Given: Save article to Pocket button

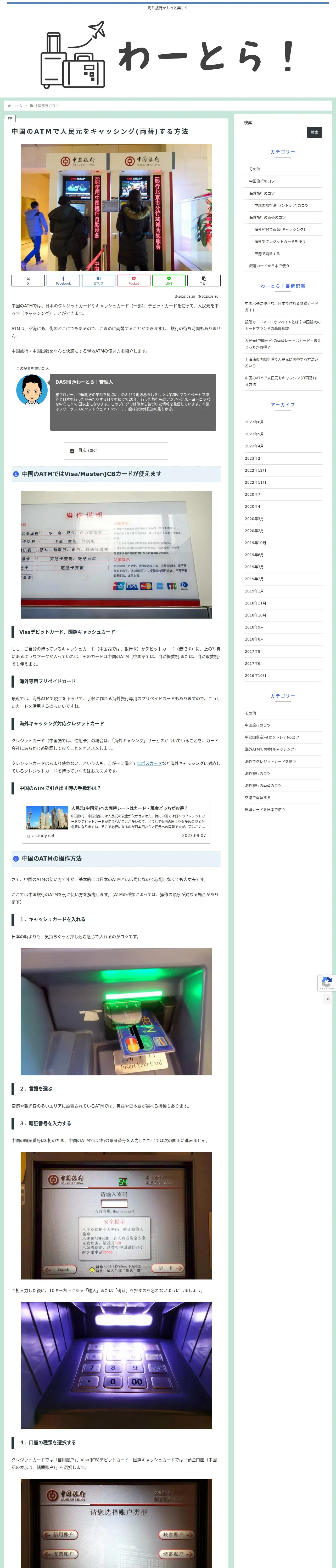Looking at the screenshot, I should click(133, 281).
